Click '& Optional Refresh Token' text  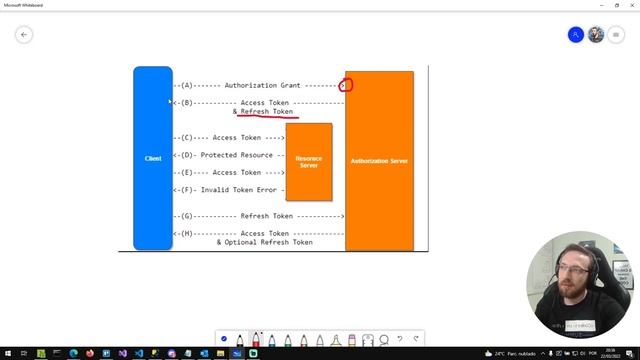[x=264, y=242]
